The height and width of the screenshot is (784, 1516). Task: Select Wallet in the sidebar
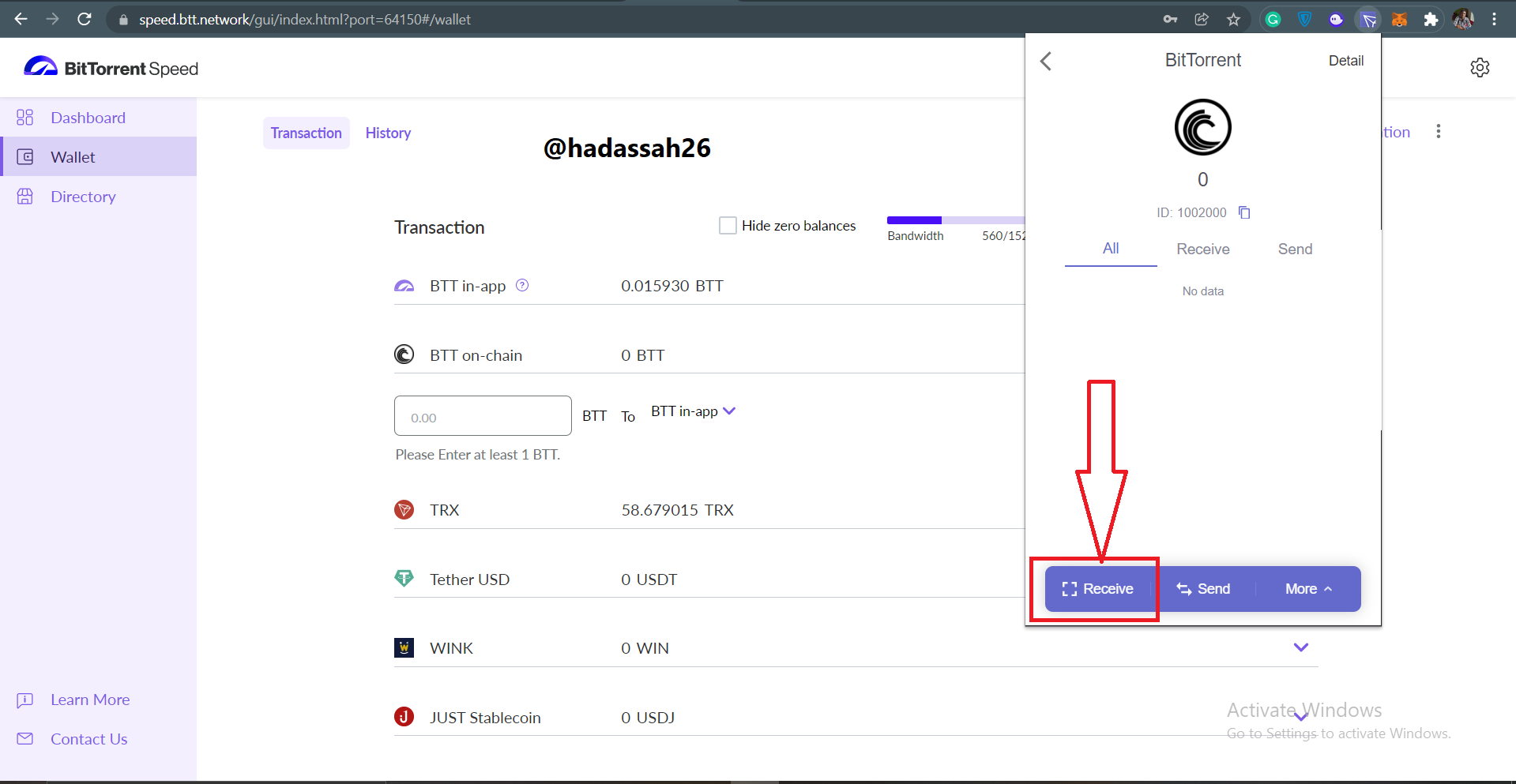coord(98,156)
